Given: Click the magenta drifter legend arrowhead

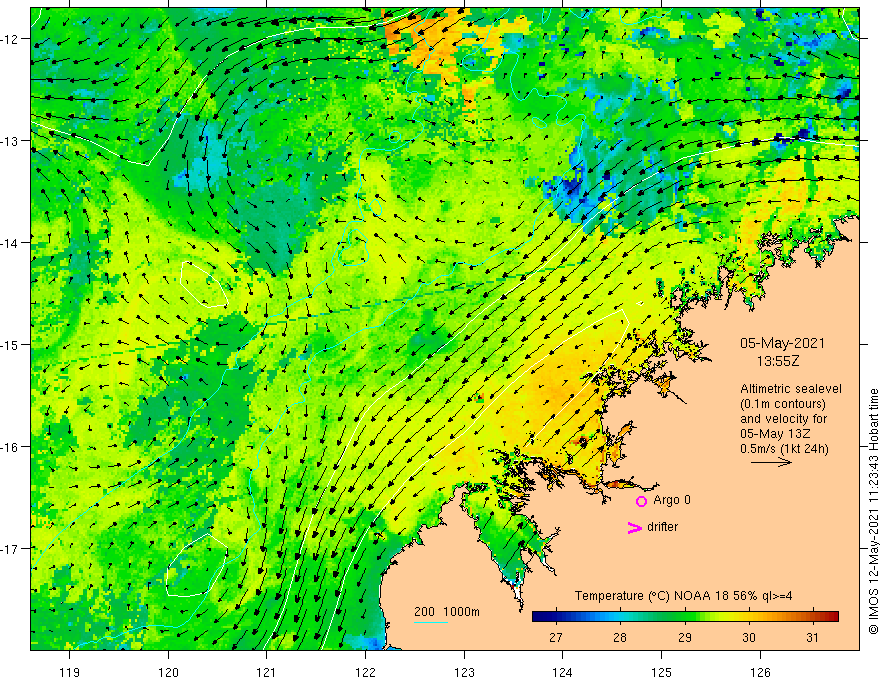Looking at the screenshot, I should 634,527.
